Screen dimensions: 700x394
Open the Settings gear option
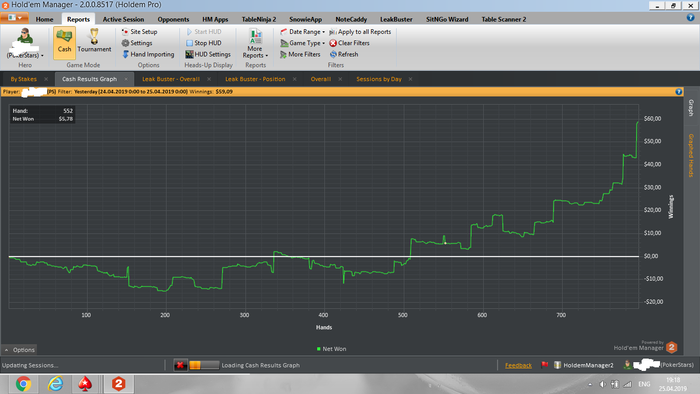click(x=137, y=43)
